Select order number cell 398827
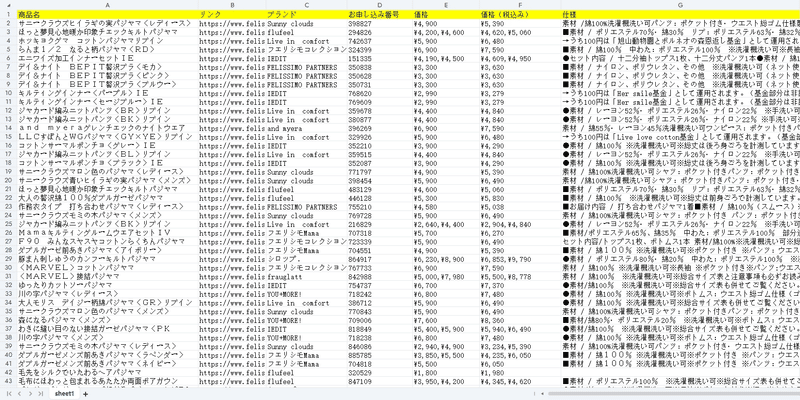 pyautogui.click(x=380, y=23)
